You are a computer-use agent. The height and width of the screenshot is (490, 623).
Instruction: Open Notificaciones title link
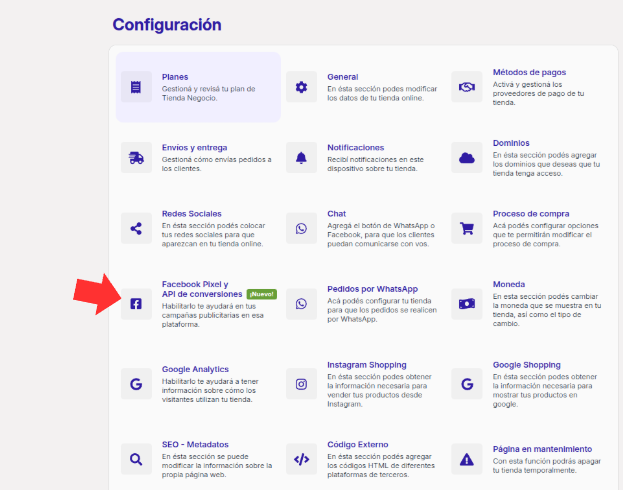tap(356, 147)
